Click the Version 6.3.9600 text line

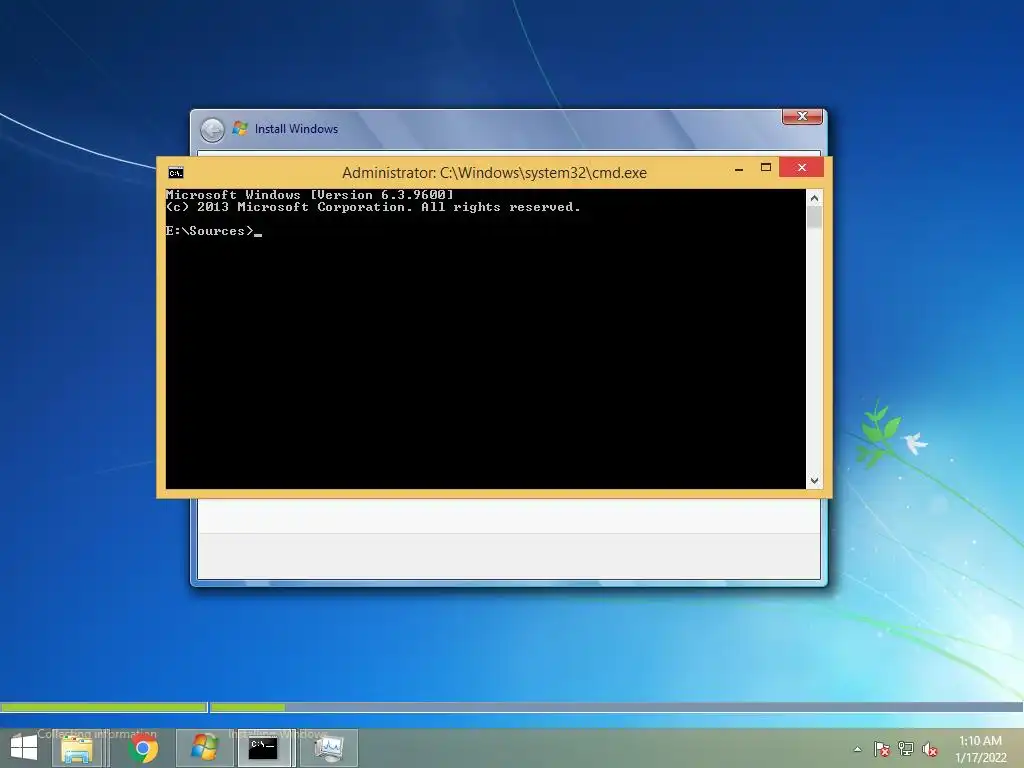(310, 195)
